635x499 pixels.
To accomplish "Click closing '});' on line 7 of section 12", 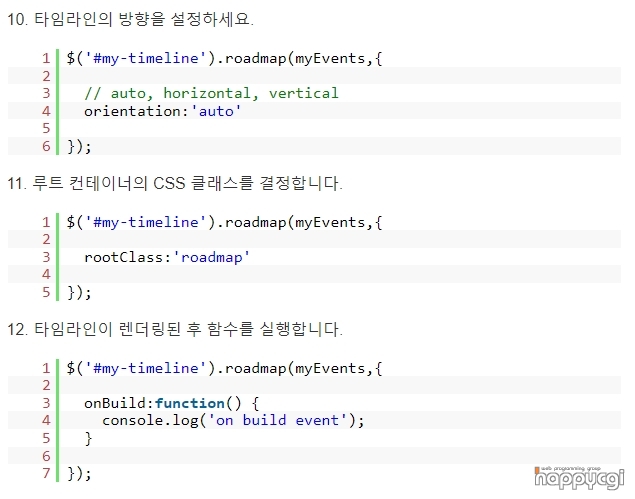I will 79,473.
